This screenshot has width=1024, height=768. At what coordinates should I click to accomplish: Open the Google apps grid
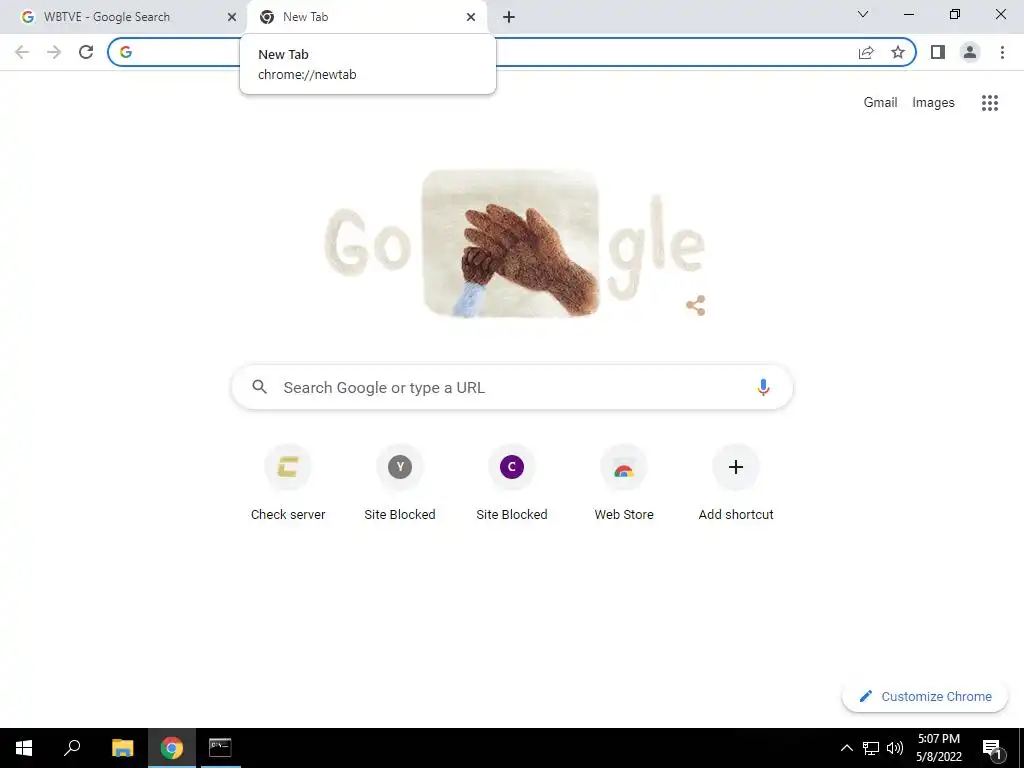(x=990, y=103)
